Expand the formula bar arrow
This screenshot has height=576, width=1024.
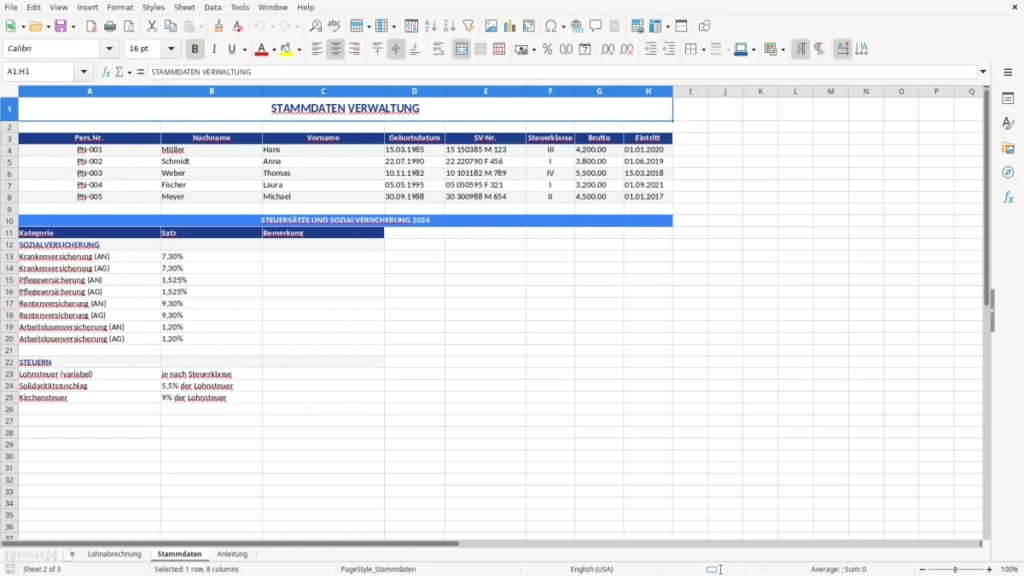983,72
